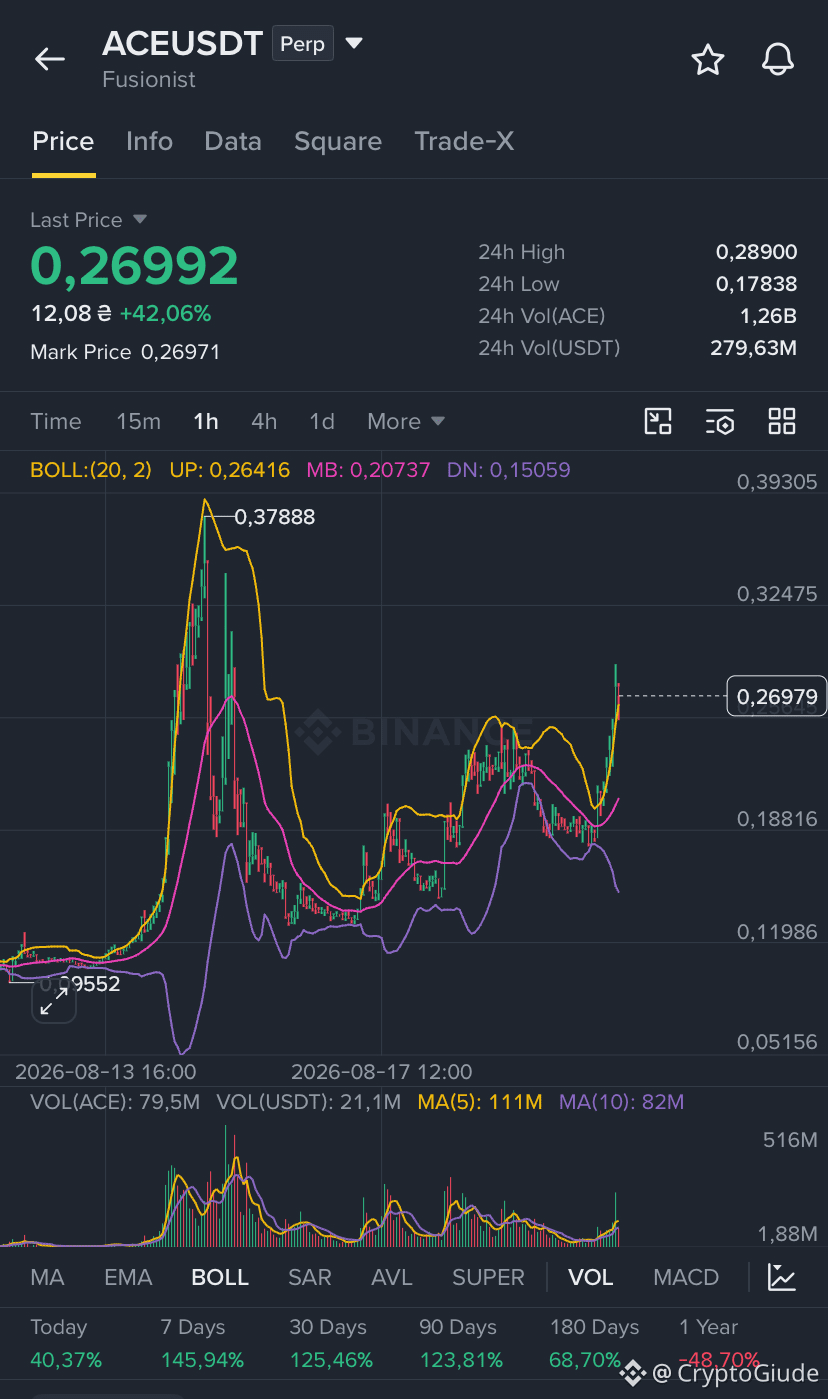
Task: Tap the VOL(ACE): 79,5M label
Action: pyautogui.click(x=115, y=1102)
